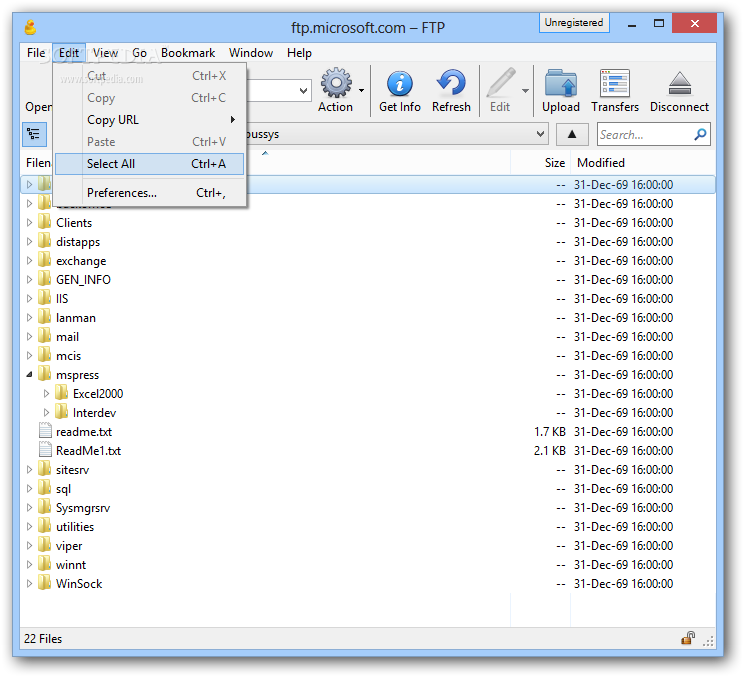This screenshot has height=677, width=744.
Task: Click the Upload toolbar icon
Action: 560,83
